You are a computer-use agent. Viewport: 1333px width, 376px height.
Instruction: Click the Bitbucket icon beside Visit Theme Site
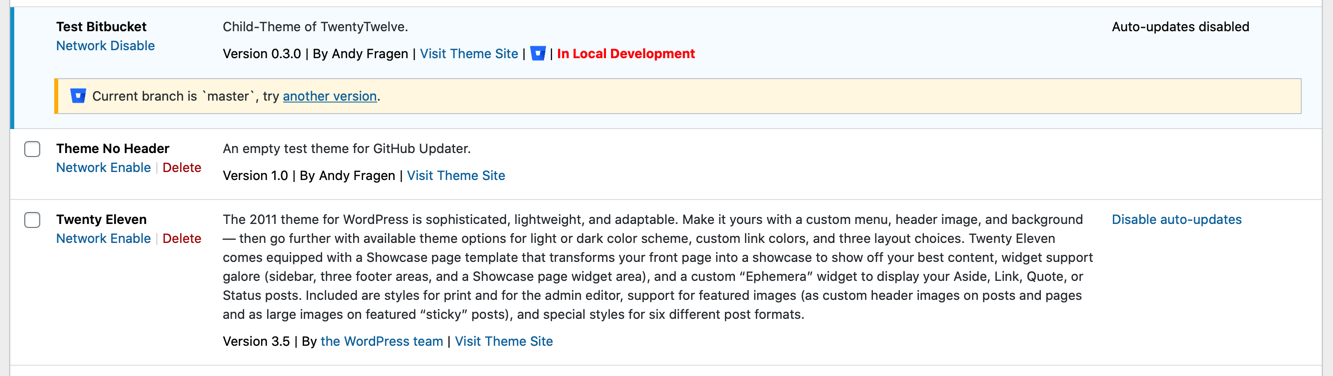click(538, 53)
